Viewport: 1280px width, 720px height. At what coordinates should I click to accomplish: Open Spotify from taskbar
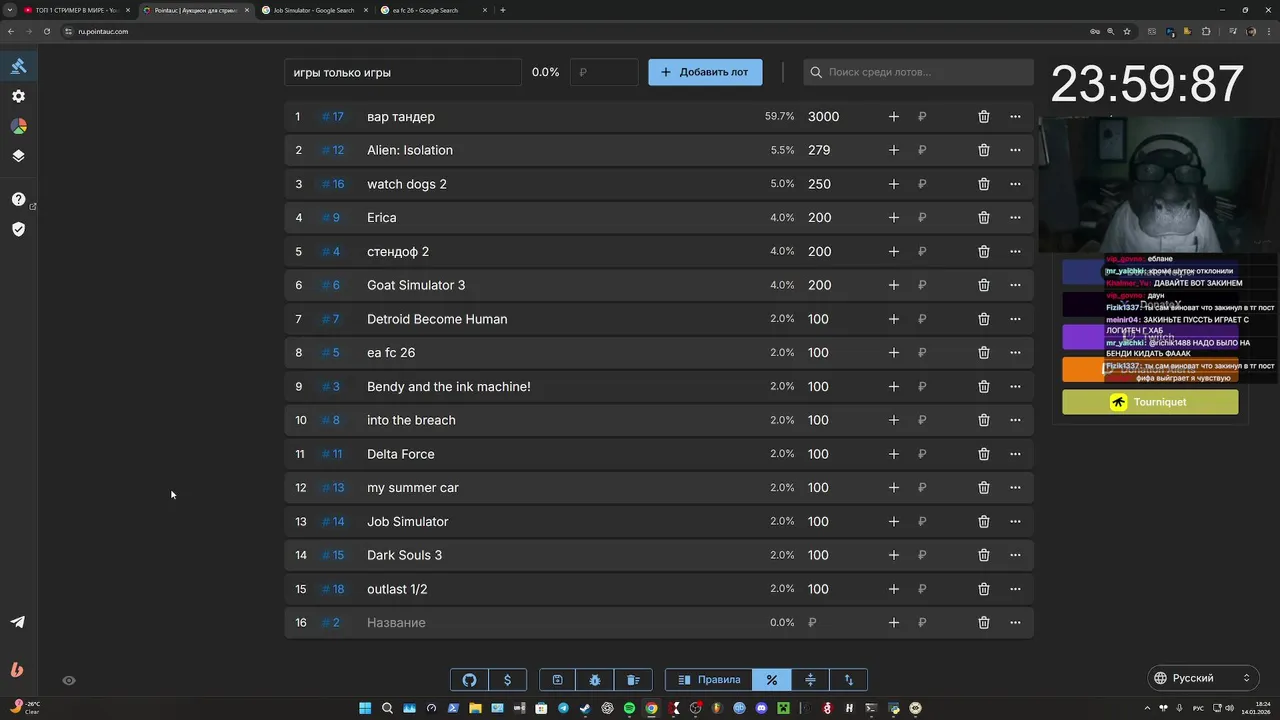click(x=629, y=708)
